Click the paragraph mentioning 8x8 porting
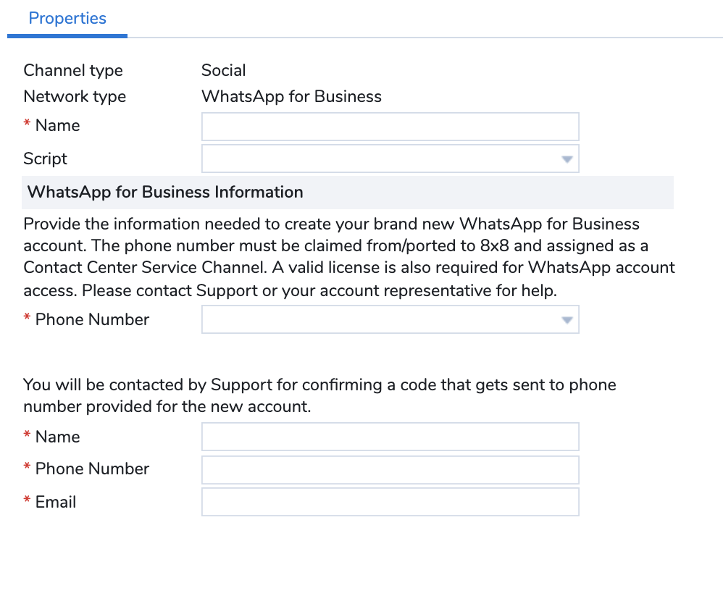 [x=349, y=257]
